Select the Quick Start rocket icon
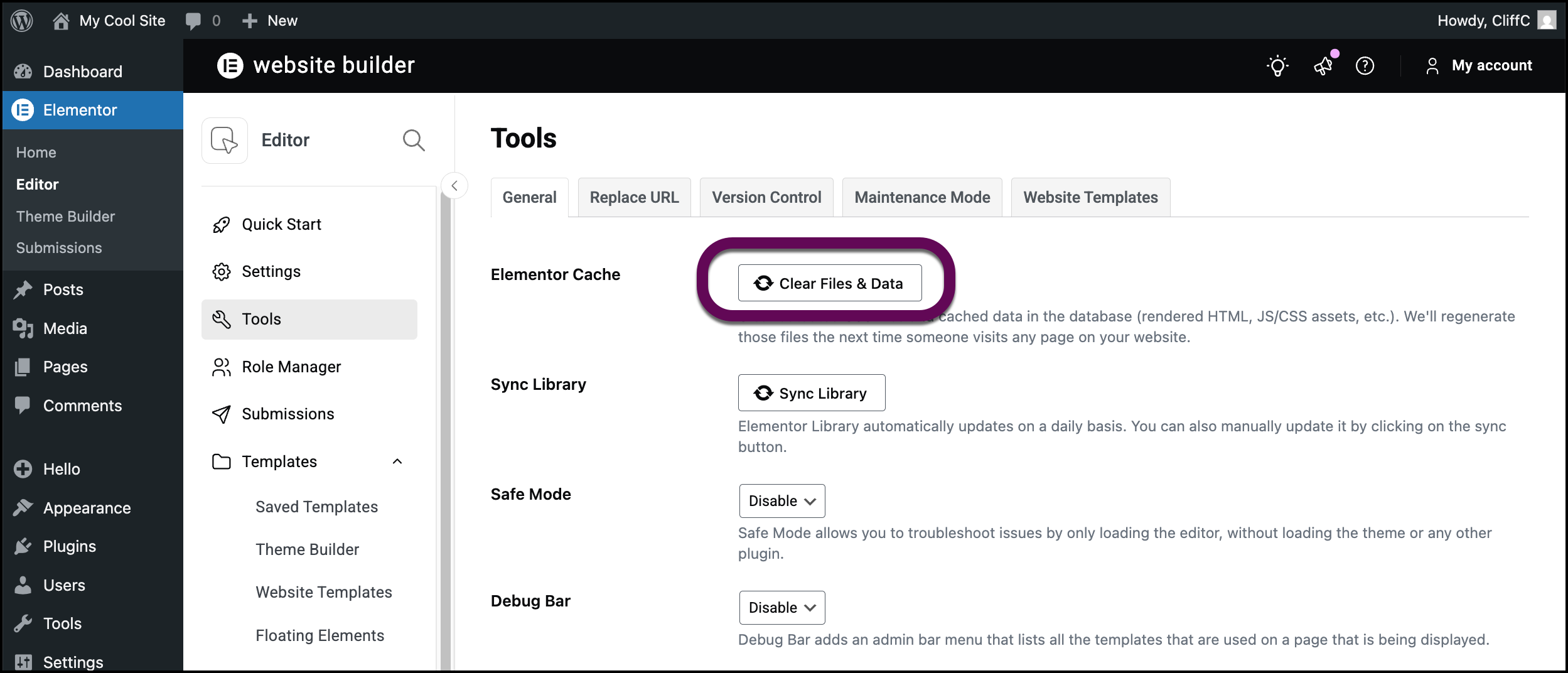Screen dimensions: 1568x673 (222, 224)
